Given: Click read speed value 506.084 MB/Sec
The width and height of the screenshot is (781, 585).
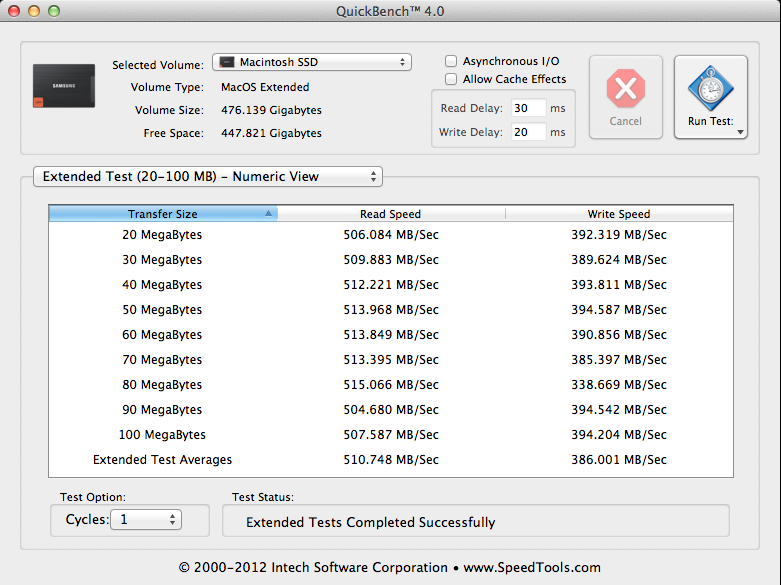Looking at the screenshot, I should coord(391,235).
